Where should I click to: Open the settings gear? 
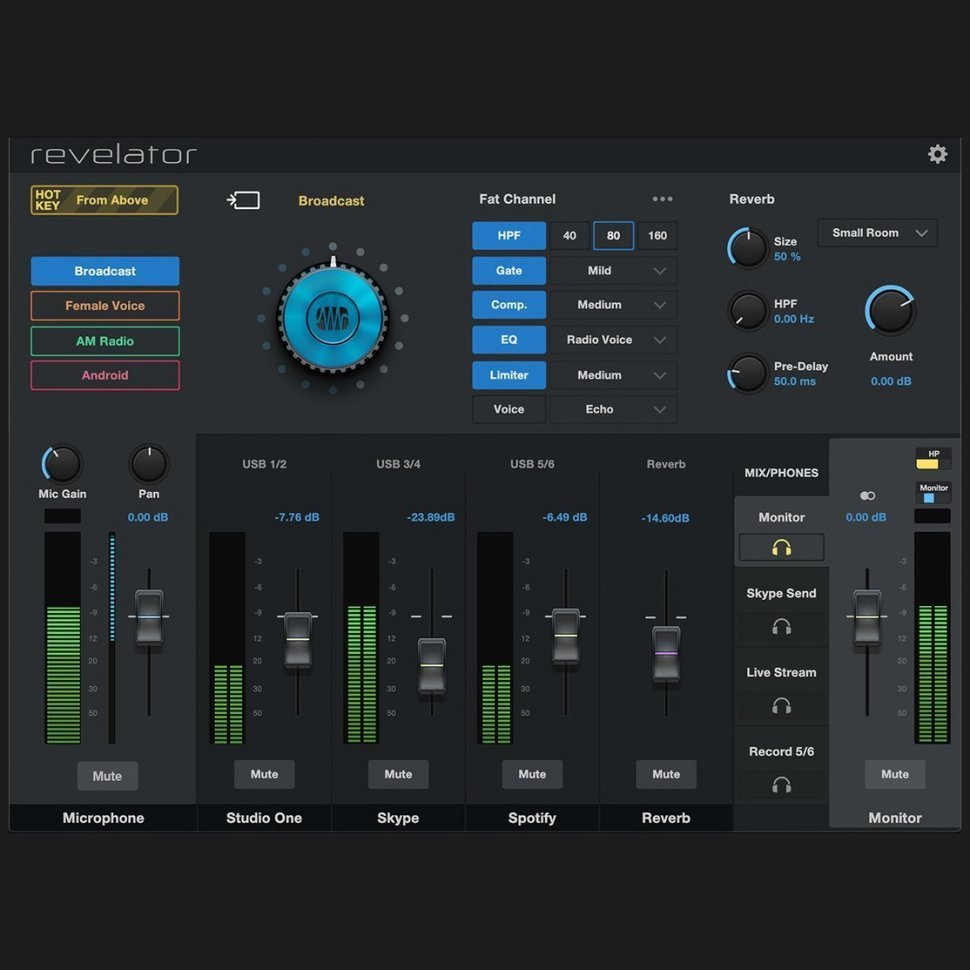click(x=937, y=154)
